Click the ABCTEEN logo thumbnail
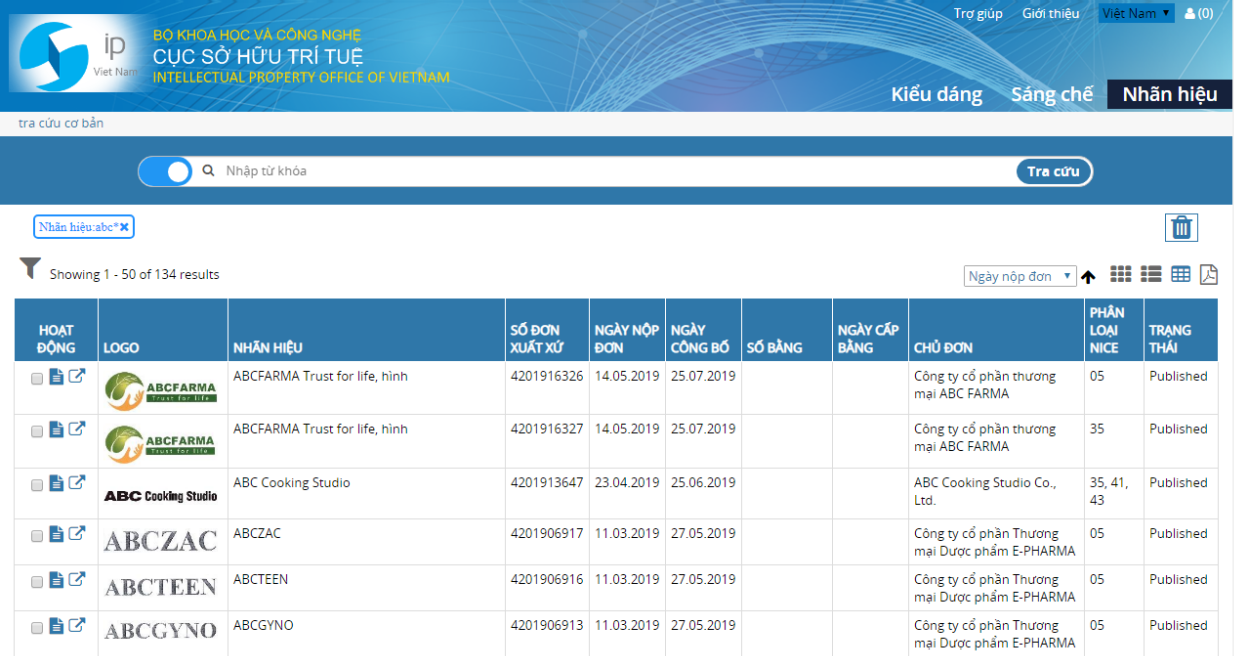This screenshot has height=656, width=1234. pyautogui.click(x=161, y=587)
